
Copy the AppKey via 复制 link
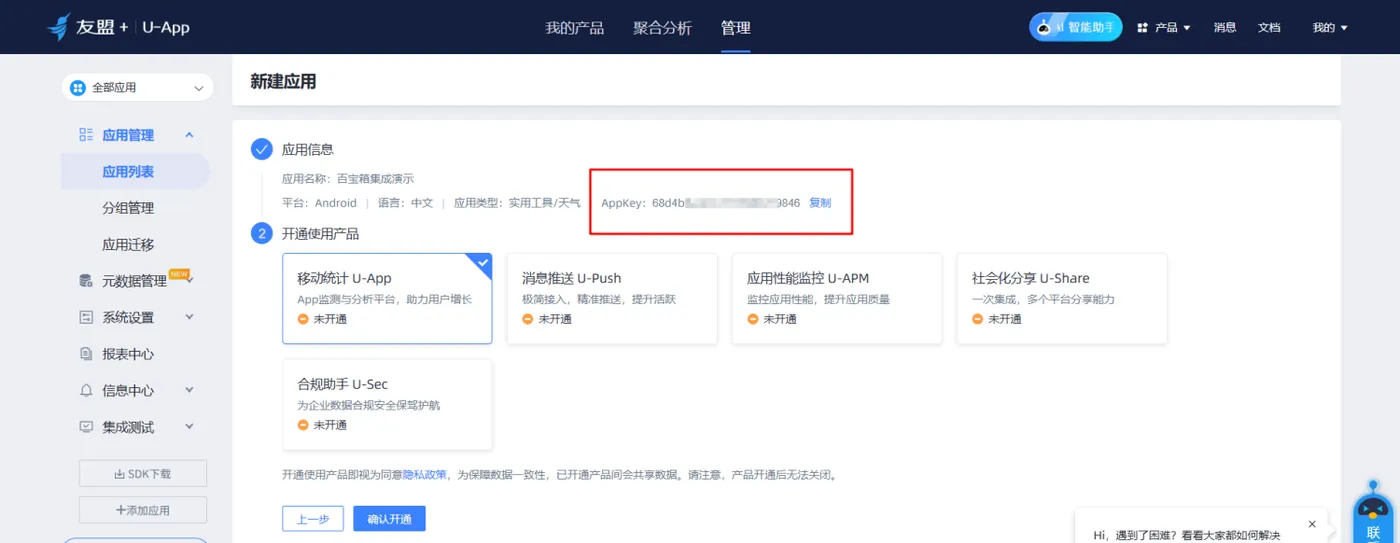[x=820, y=203]
